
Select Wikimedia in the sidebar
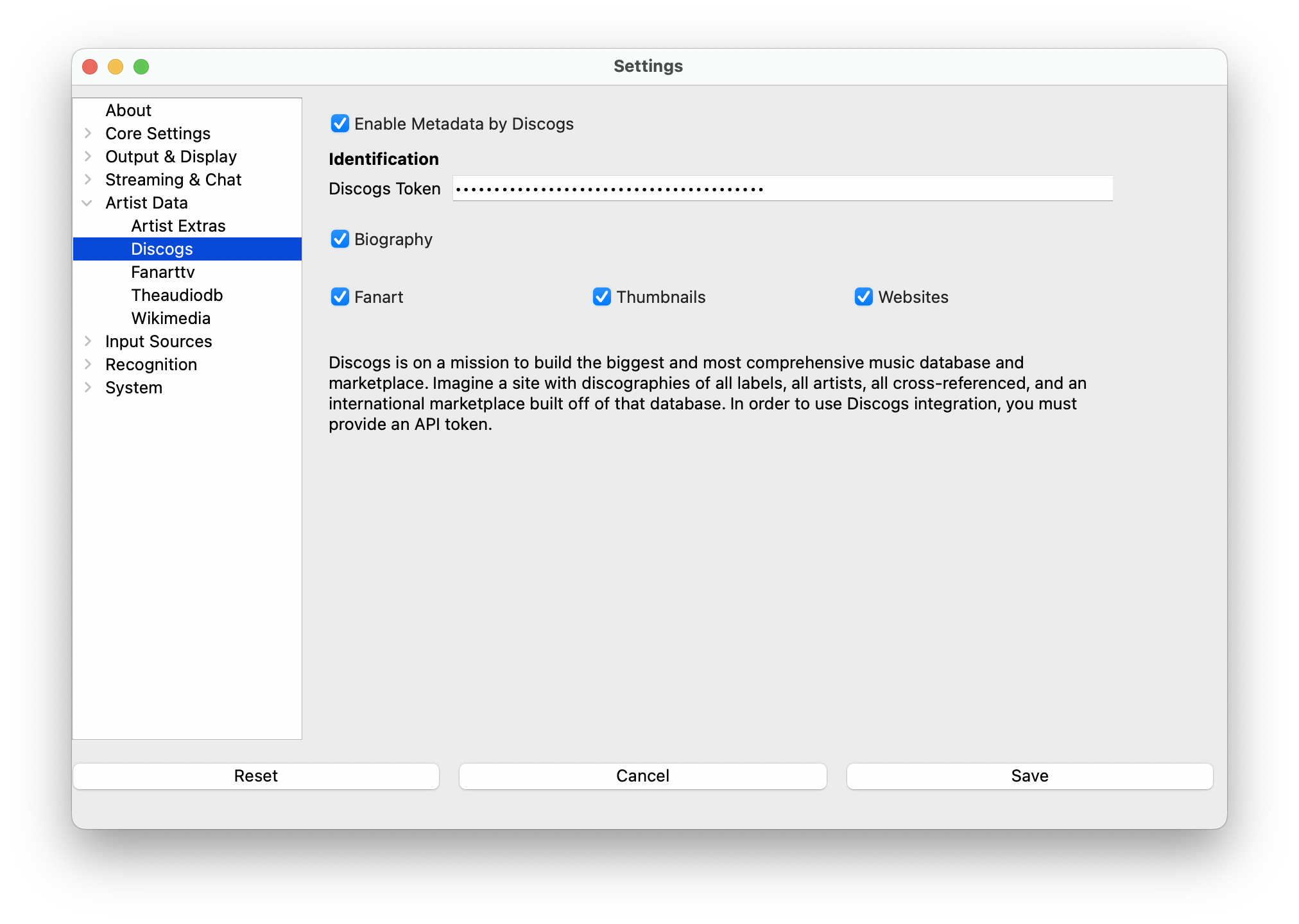click(x=171, y=318)
